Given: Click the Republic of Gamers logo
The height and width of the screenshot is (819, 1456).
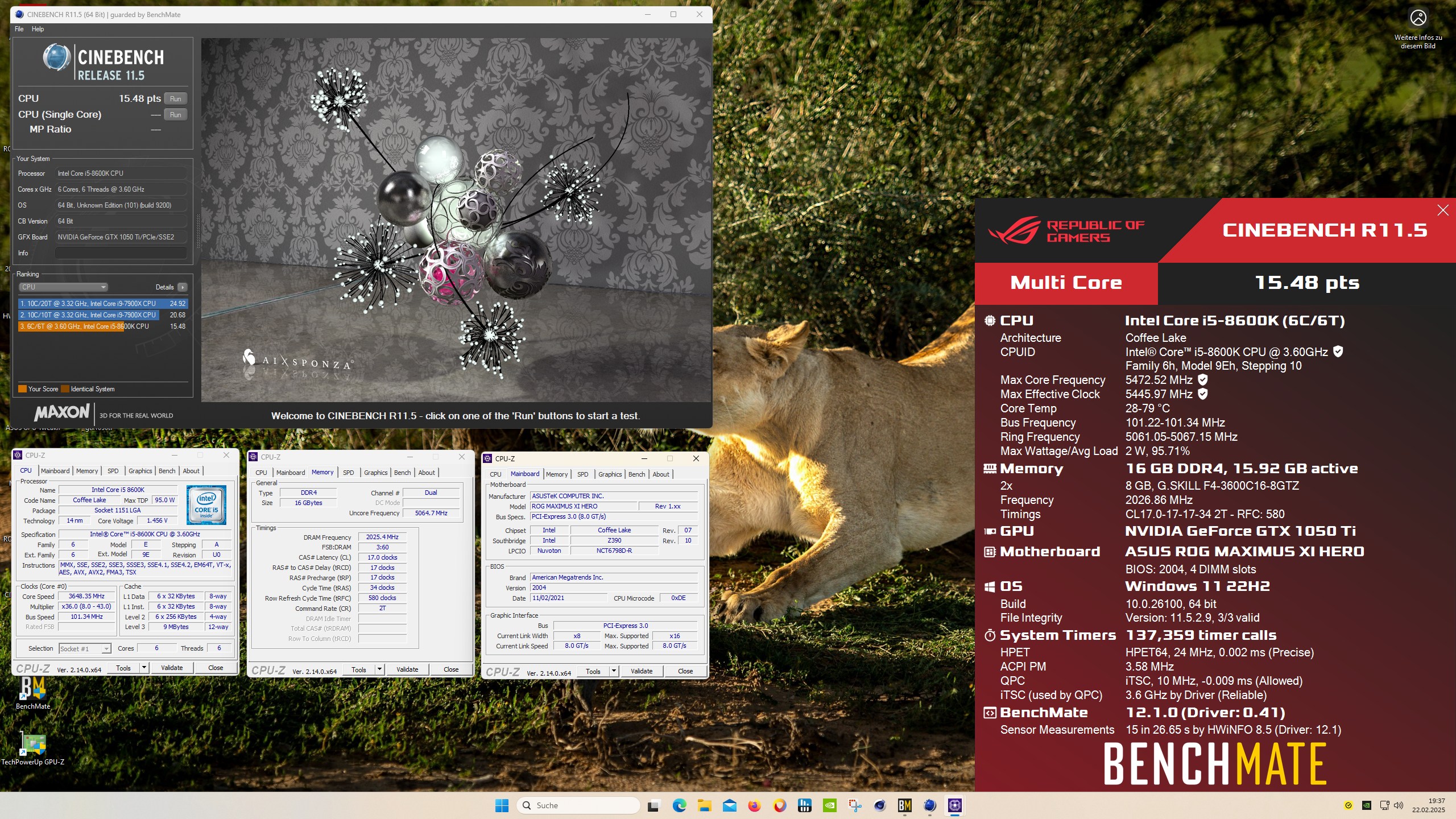Looking at the screenshot, I should [1066, 231].
